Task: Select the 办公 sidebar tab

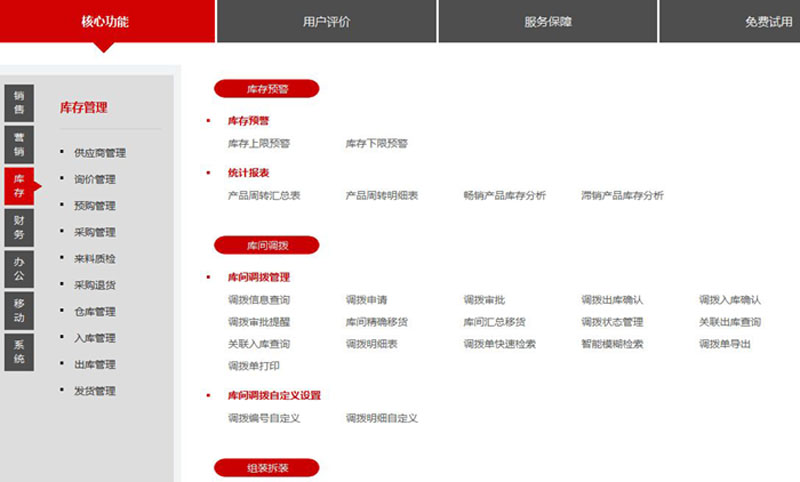Action: click(x=19, y=268)
